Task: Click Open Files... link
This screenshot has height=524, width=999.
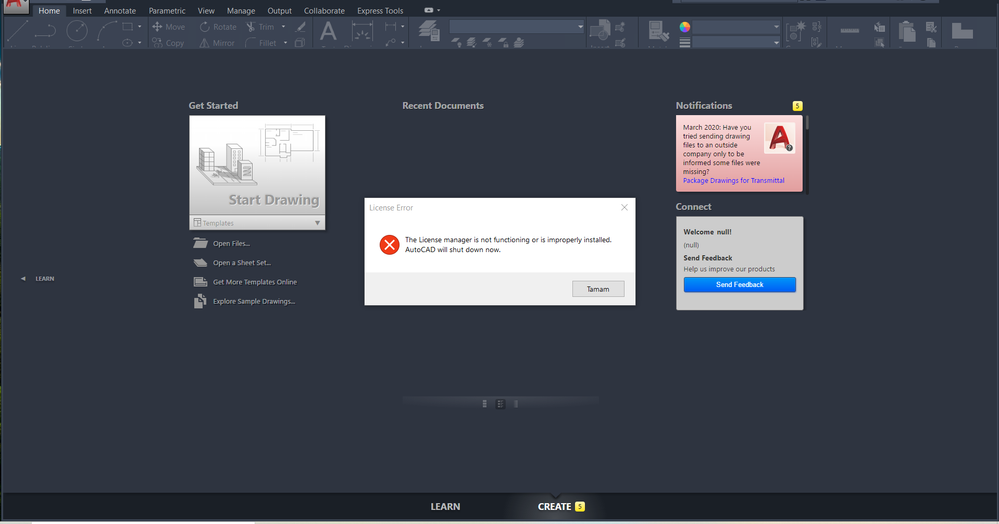Action: (x=231, y=244)
